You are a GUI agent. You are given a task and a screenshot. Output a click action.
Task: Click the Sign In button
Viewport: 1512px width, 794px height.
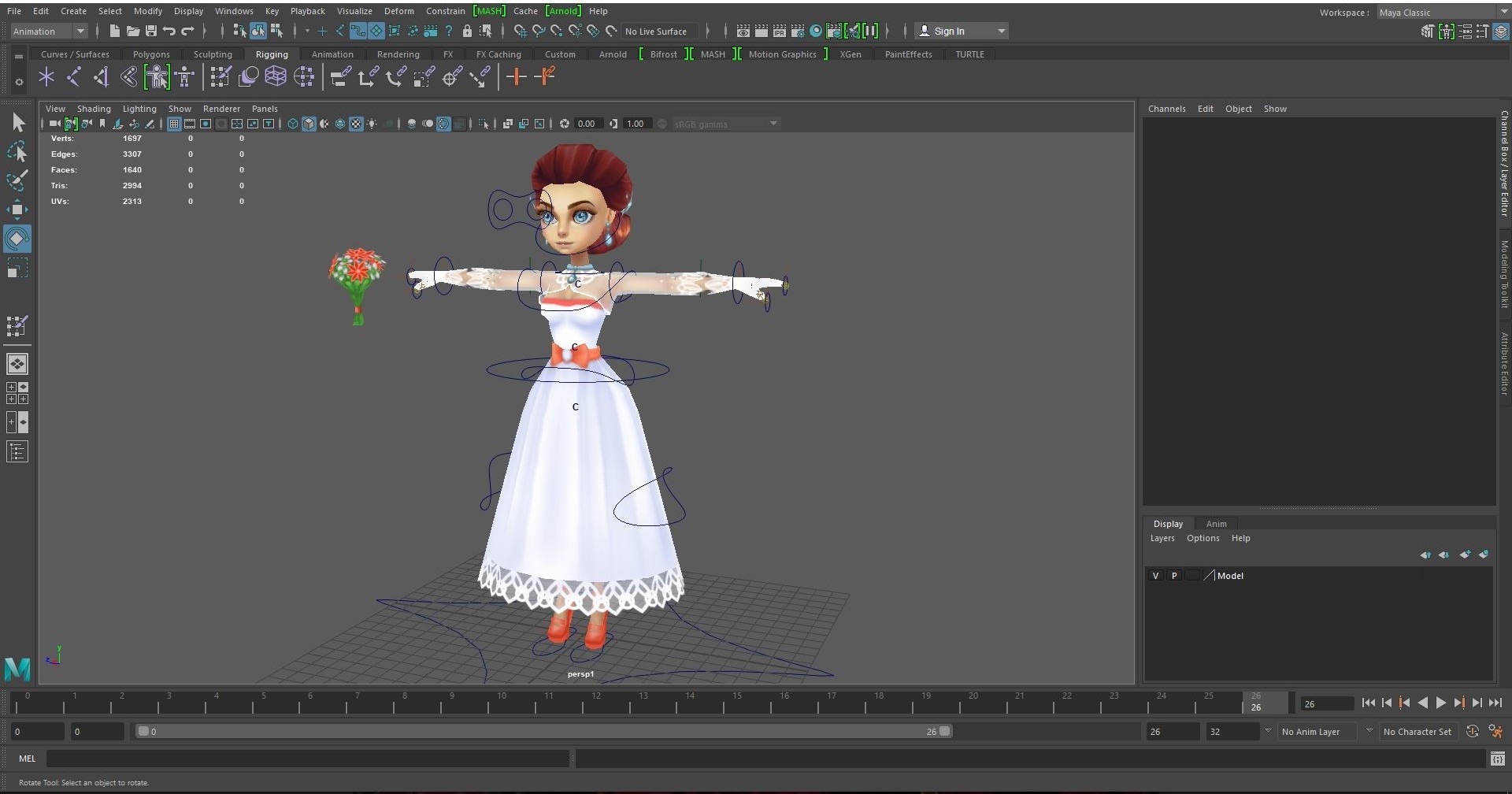point(949,32)
